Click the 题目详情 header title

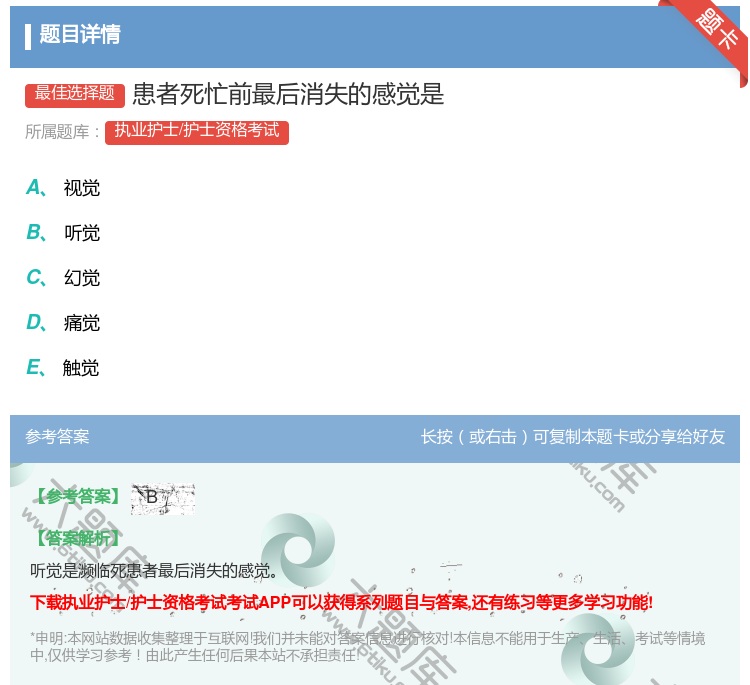click(80, 35)
